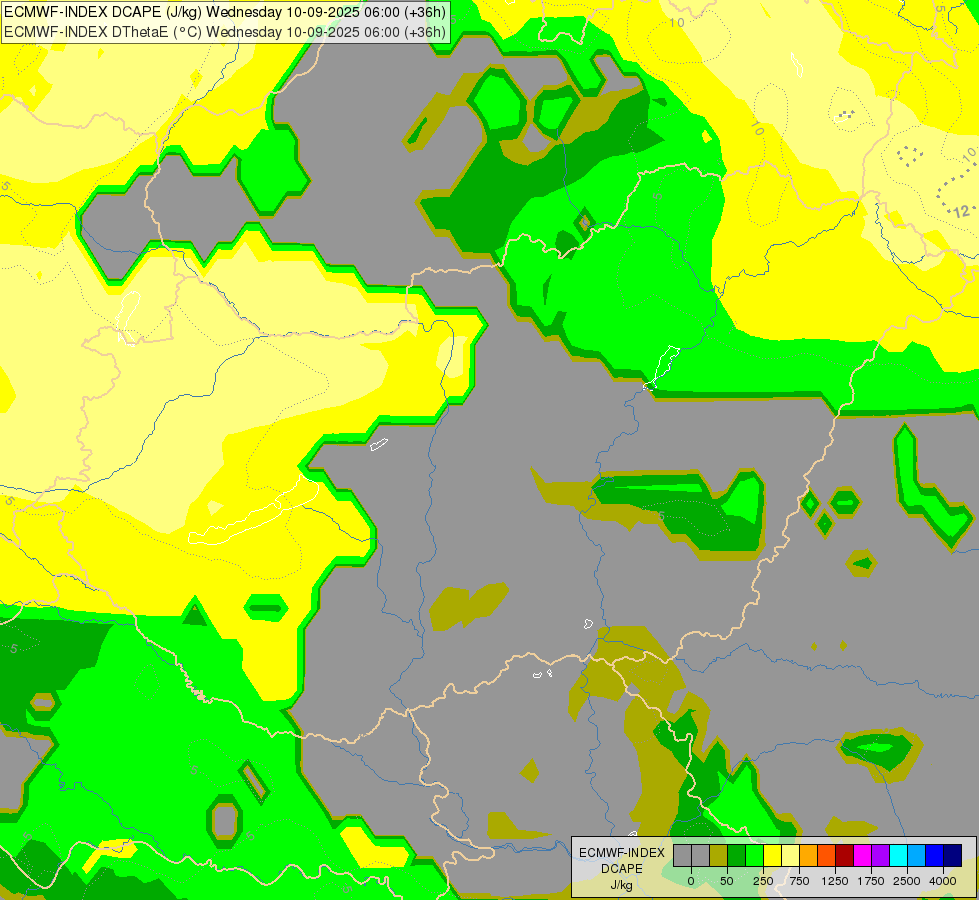979x900 pixels.
Task: Click the legend value 50
Action: point(727,881)
